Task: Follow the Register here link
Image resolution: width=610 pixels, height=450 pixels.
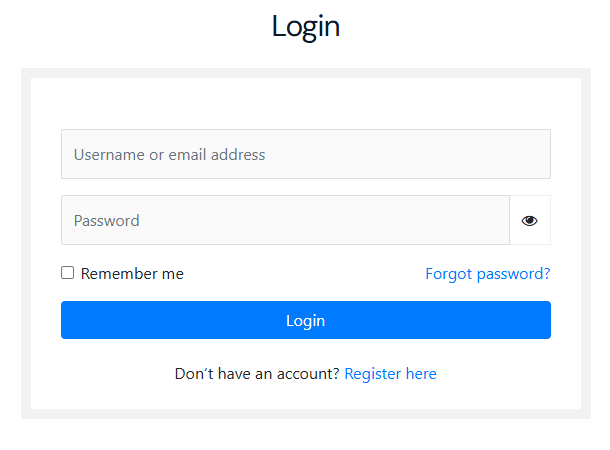Action: coord(390,374)
